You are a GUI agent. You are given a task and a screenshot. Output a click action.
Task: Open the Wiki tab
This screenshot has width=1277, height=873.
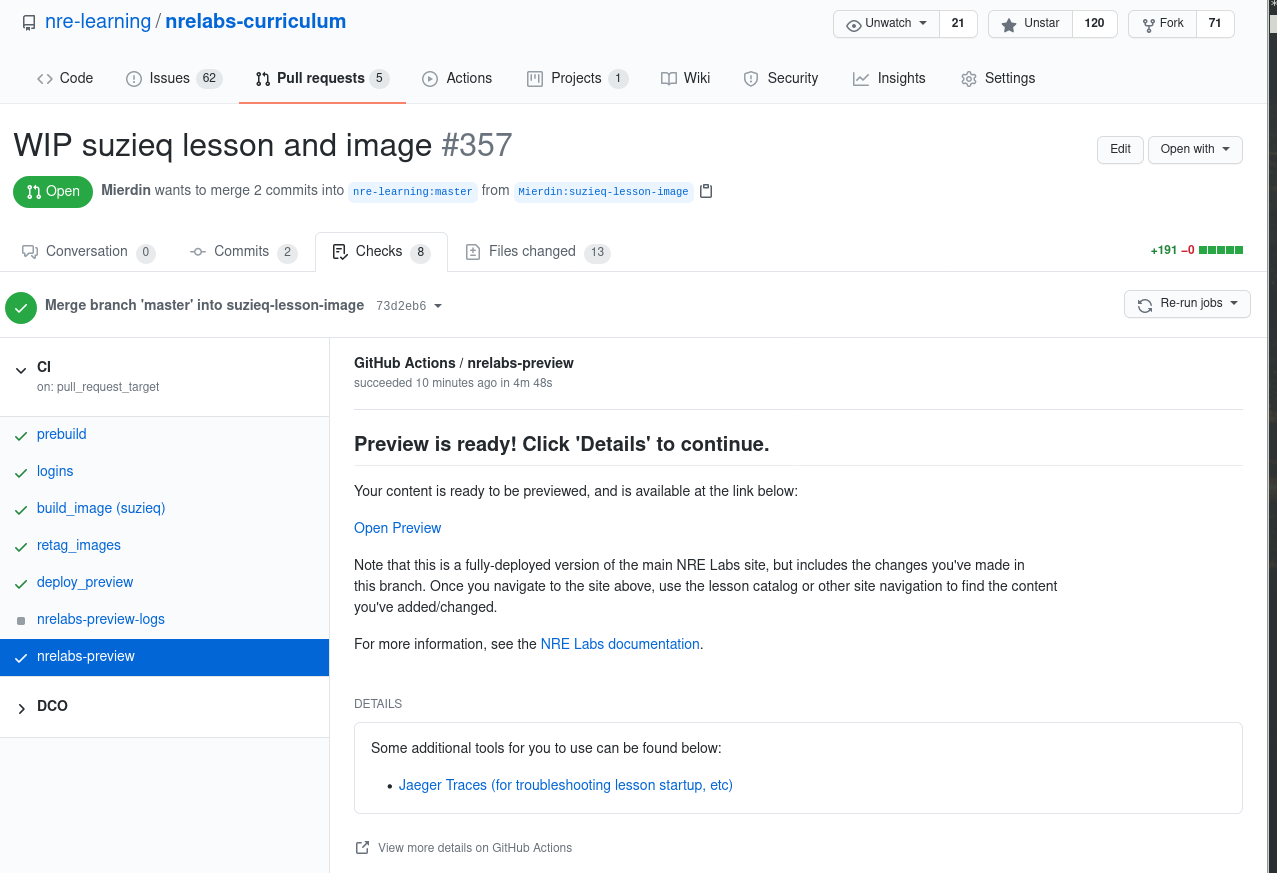686,78
